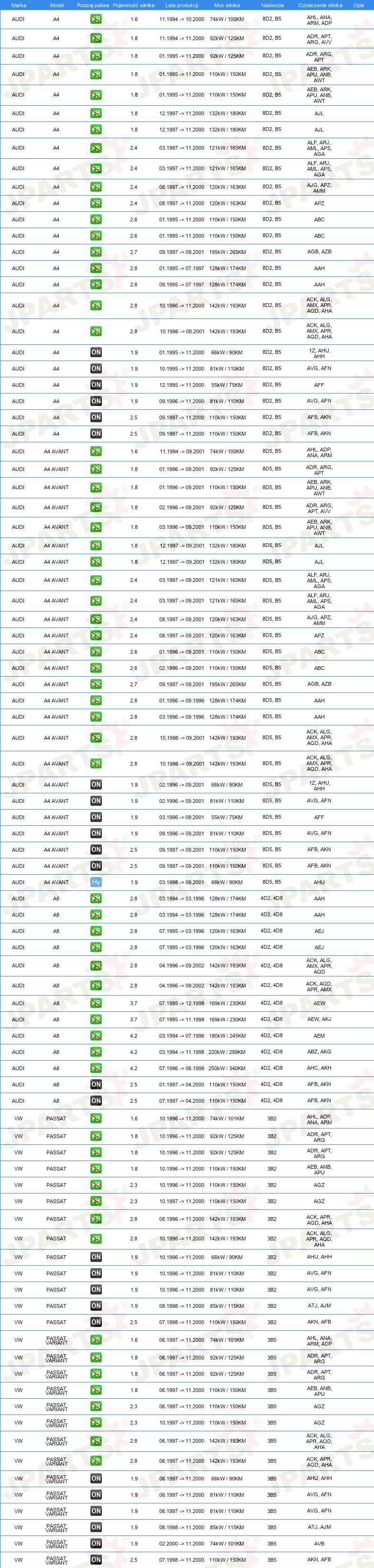The width and height of the screenshot is (374, 1568).
Task: Click petrol icon for A4 Avant 2.7 195kW
Action: pyautogui.click(x=96, y=684)
